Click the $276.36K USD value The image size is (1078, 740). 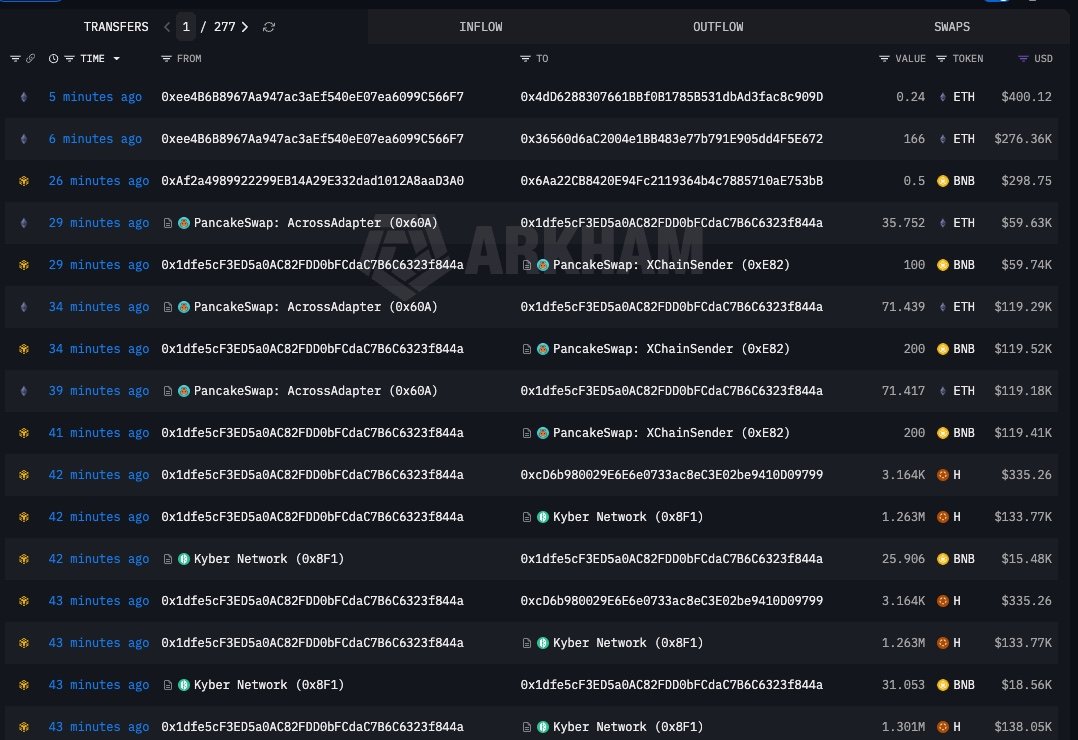1023,139
